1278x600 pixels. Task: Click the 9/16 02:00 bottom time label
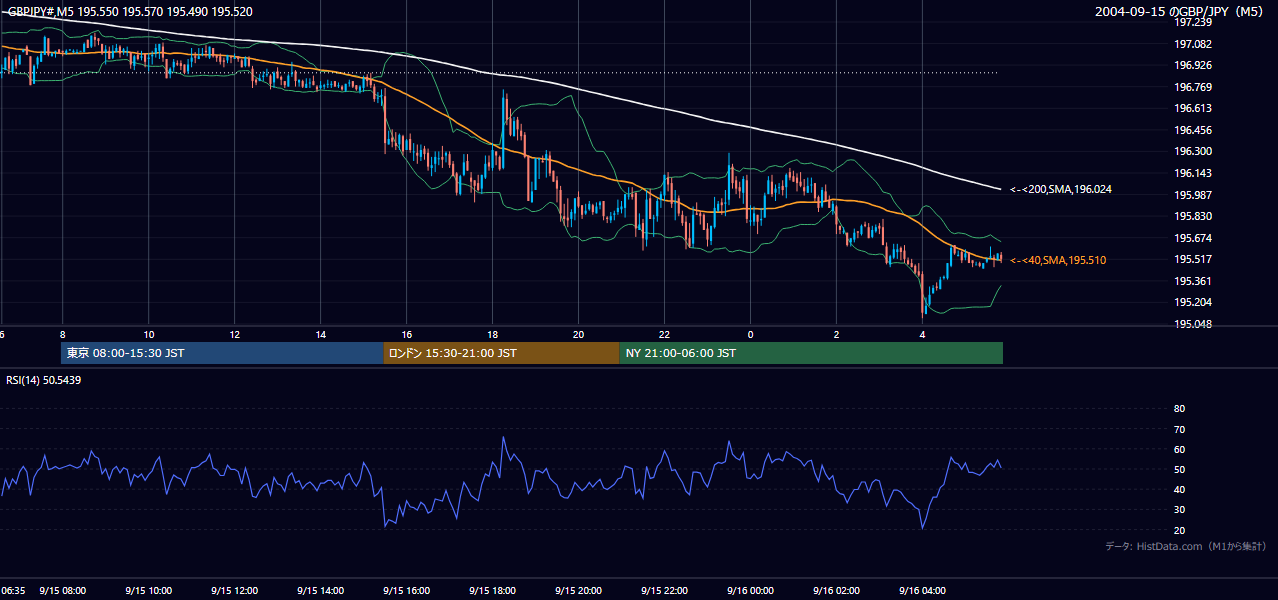[x=836, y=590]
